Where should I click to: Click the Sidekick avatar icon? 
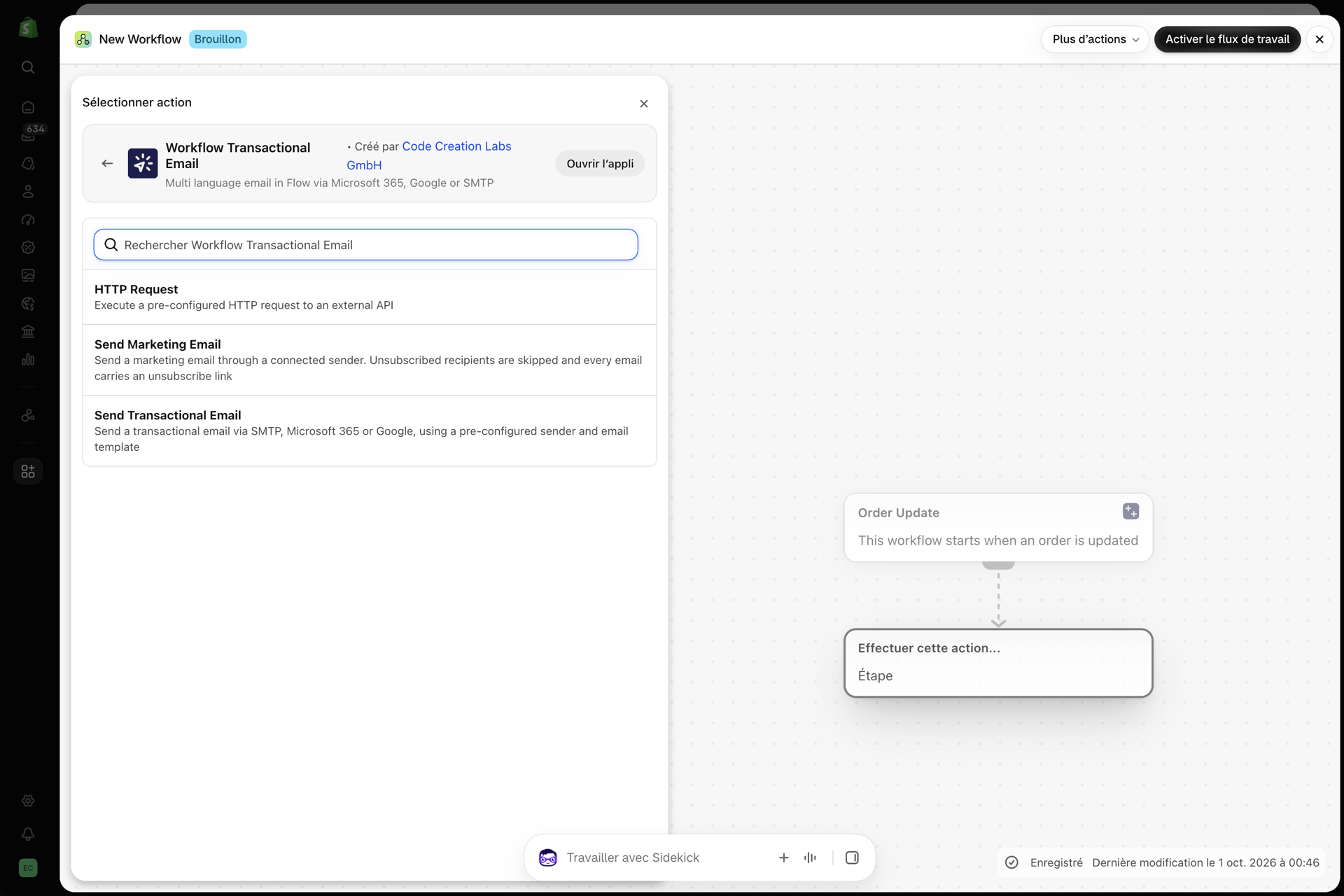(548, 857)
